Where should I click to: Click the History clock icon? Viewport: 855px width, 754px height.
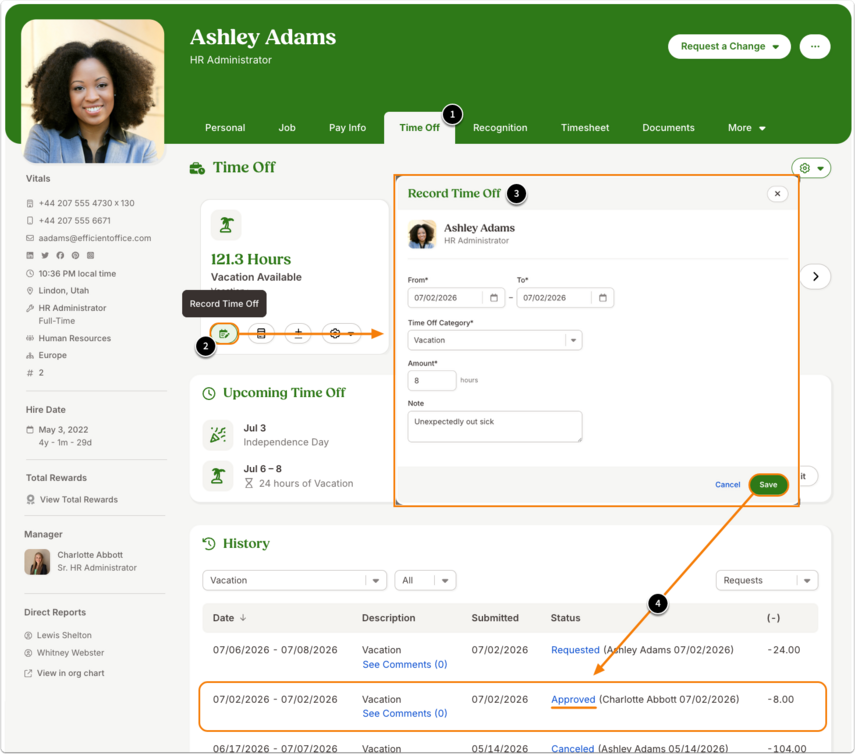tap(209, 544)
